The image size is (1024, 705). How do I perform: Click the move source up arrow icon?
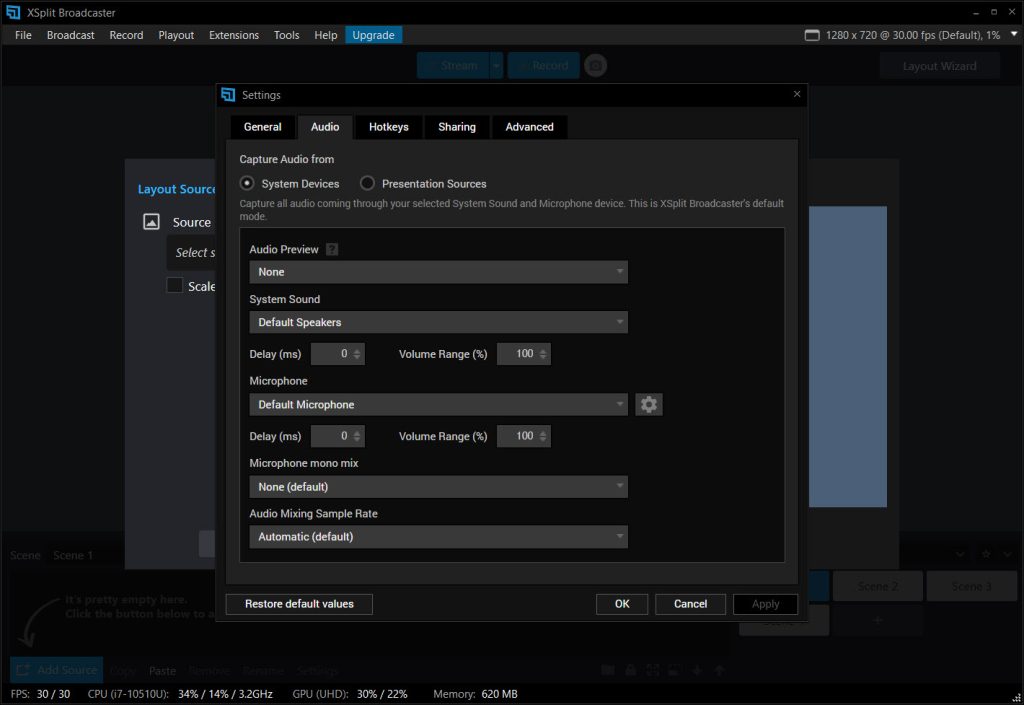point(719,670)
